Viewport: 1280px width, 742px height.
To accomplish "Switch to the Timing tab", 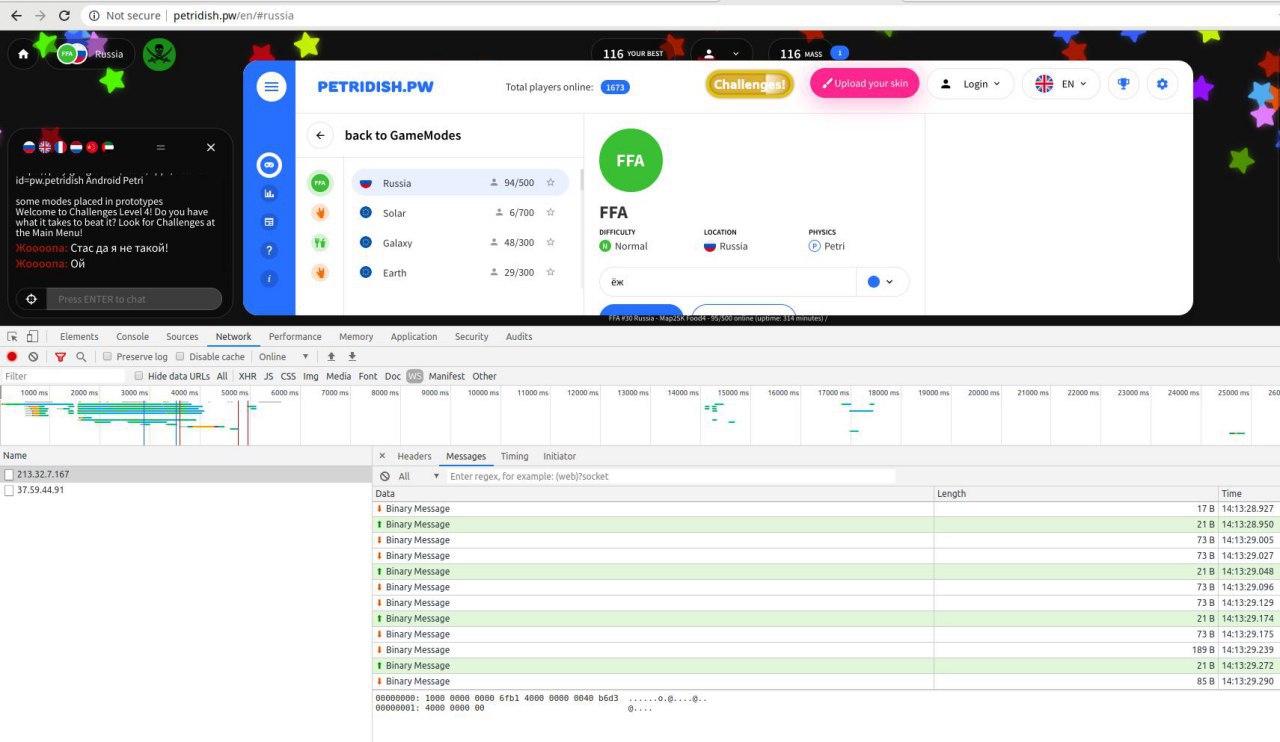I will [514, 456].
